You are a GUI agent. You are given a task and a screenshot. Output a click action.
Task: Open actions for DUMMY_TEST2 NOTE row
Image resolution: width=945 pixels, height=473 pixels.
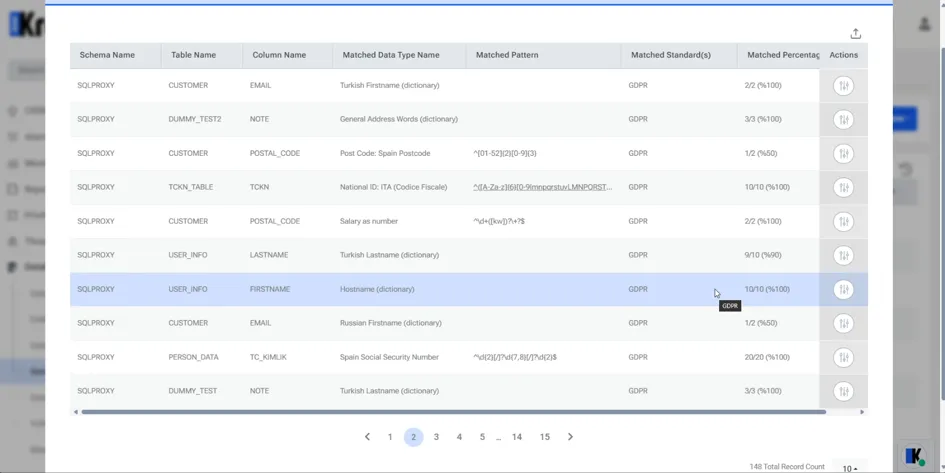844,119
